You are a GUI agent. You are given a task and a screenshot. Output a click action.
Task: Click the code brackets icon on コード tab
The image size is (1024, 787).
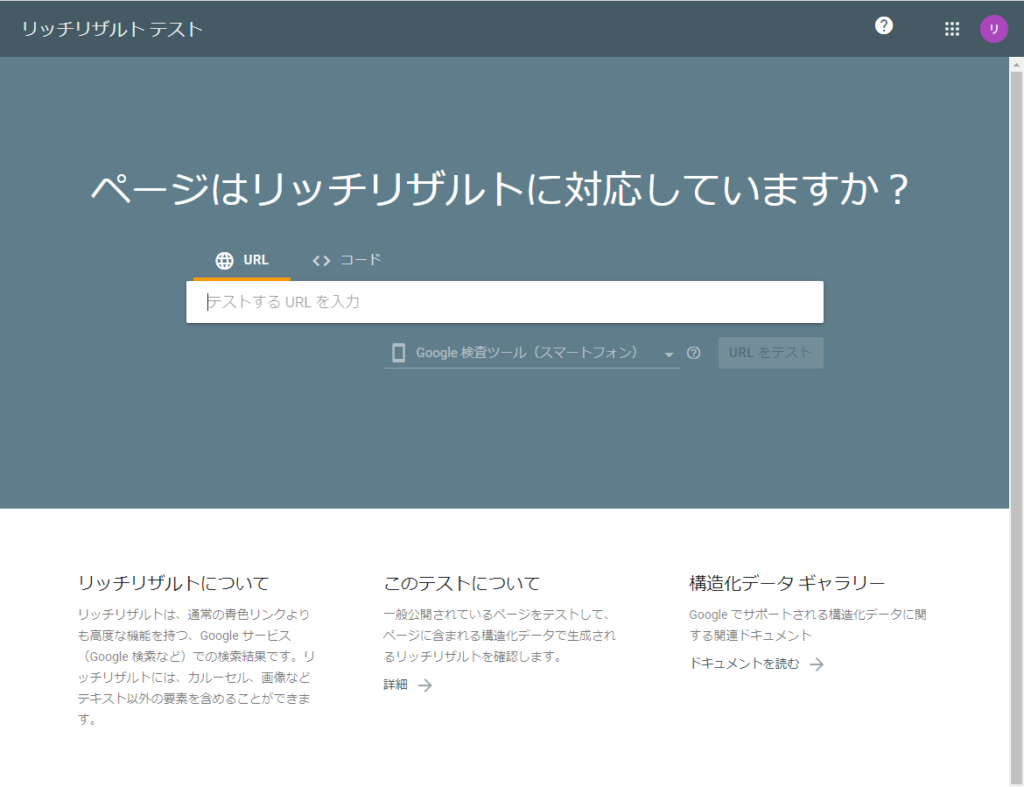(321, 261)
